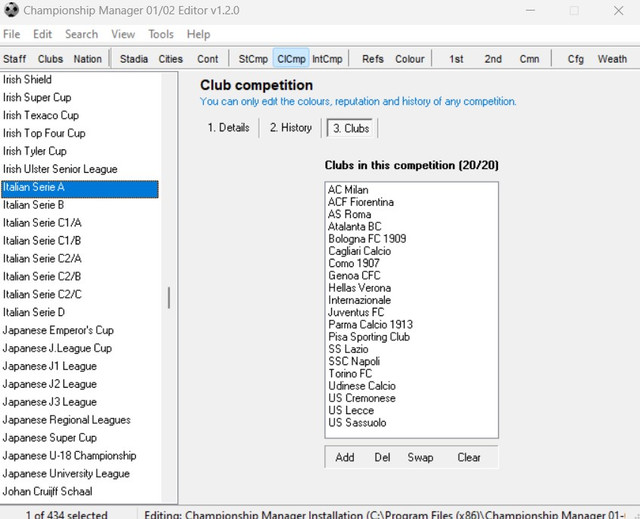
Task: Open the File menu
Action: tap(11, 34)
